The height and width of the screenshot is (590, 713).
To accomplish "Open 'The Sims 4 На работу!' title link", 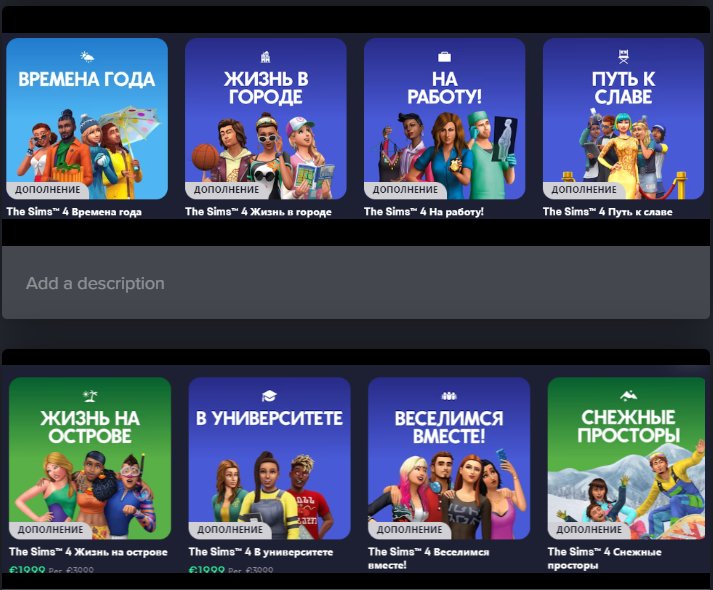I will click(x=424, y=212).
